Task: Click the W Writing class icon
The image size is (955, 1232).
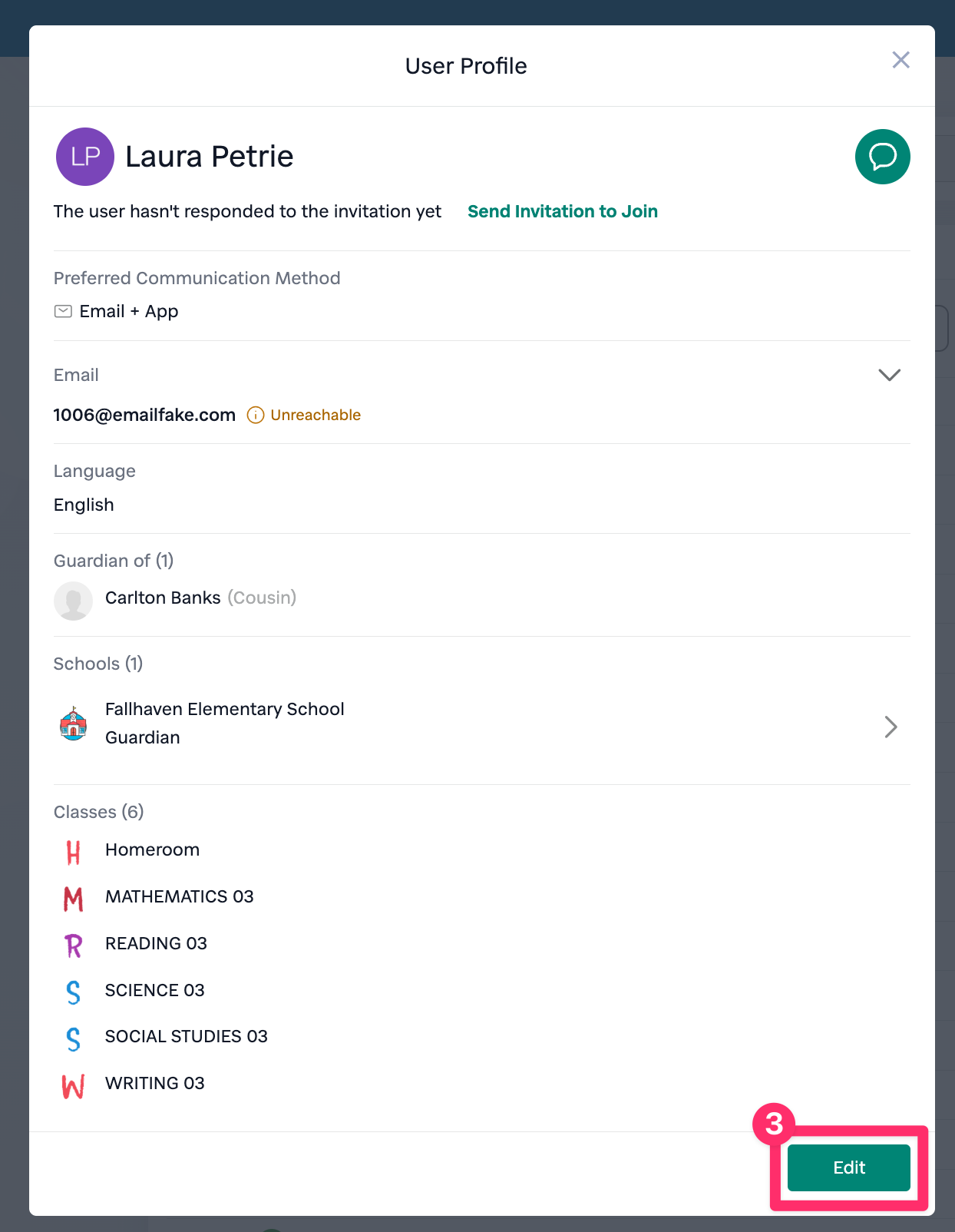Action: click(x=74, y=1085)
